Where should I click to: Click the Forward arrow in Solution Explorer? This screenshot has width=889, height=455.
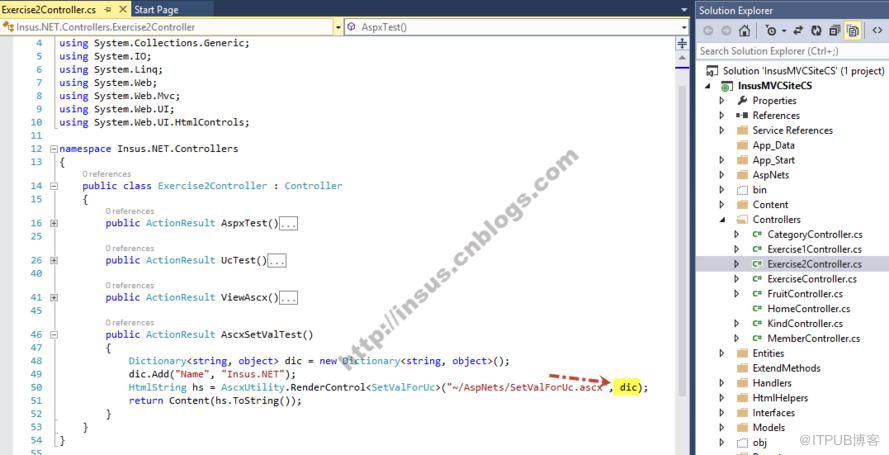tap(726, 31)
